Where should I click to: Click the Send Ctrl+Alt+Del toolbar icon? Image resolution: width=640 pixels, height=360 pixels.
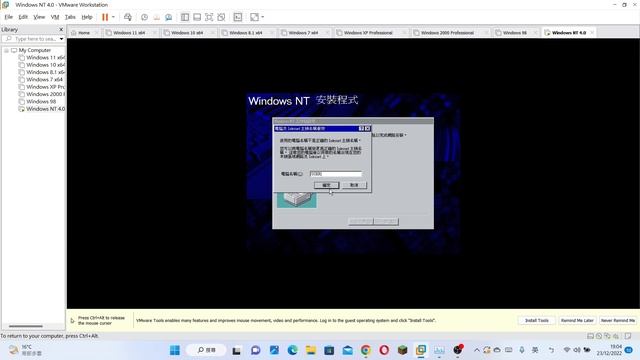[128, 17]
